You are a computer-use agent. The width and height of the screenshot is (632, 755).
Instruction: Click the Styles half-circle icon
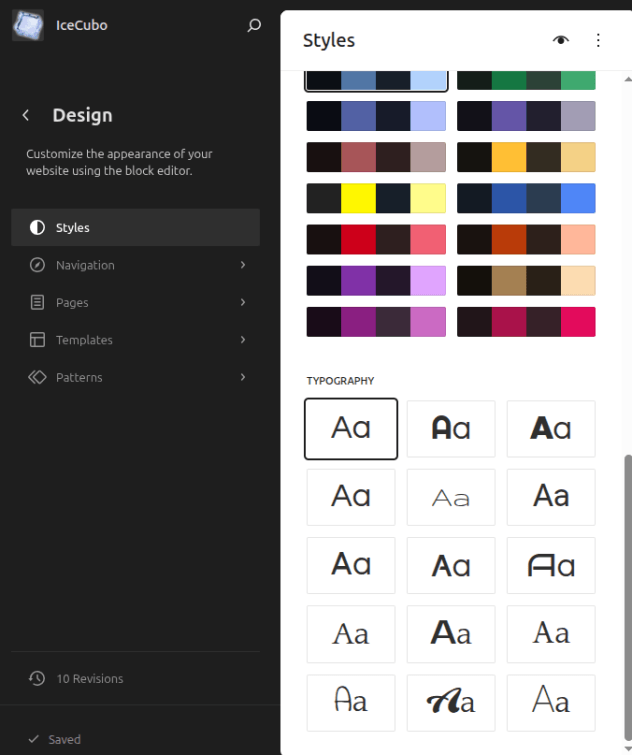(37, 227)
